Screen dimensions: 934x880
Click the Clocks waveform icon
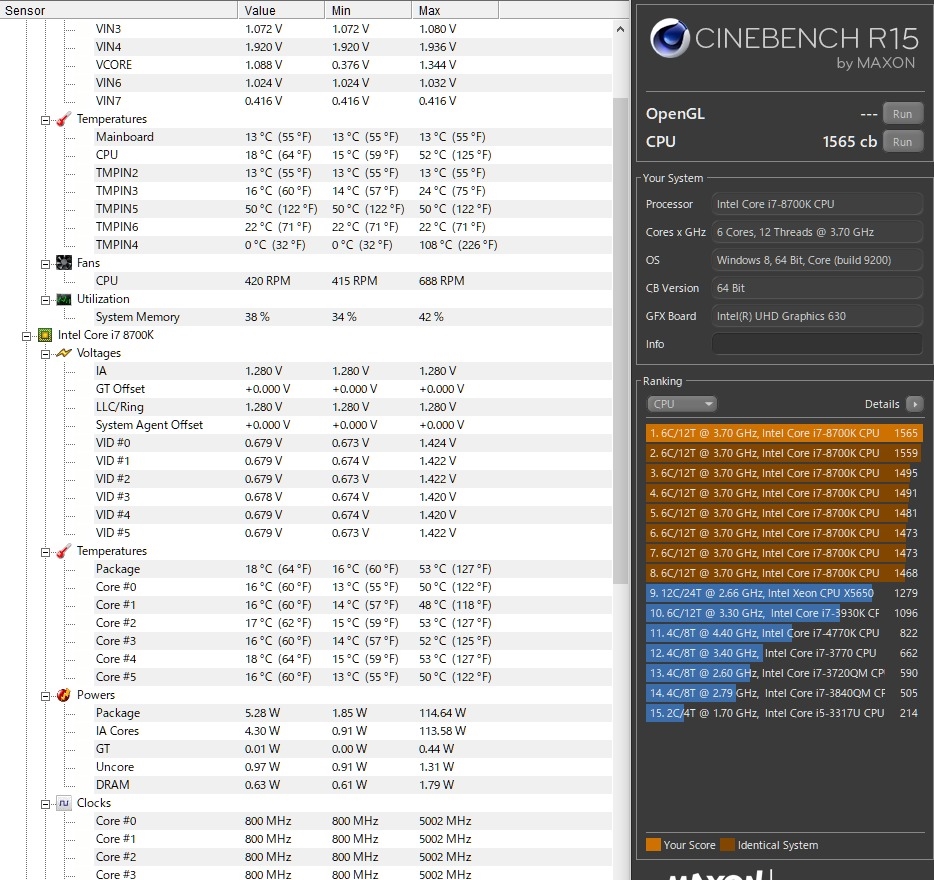click(64, 803)
